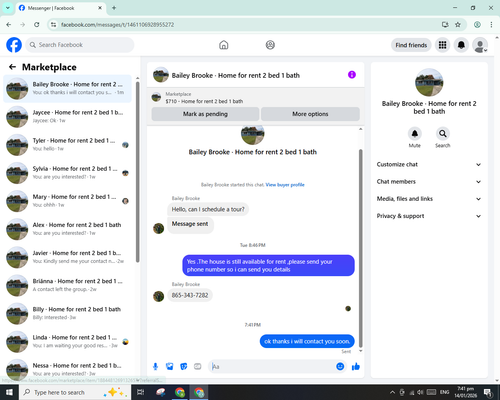
Task: Open the Menu grid icon
Action: coord(442,45)
